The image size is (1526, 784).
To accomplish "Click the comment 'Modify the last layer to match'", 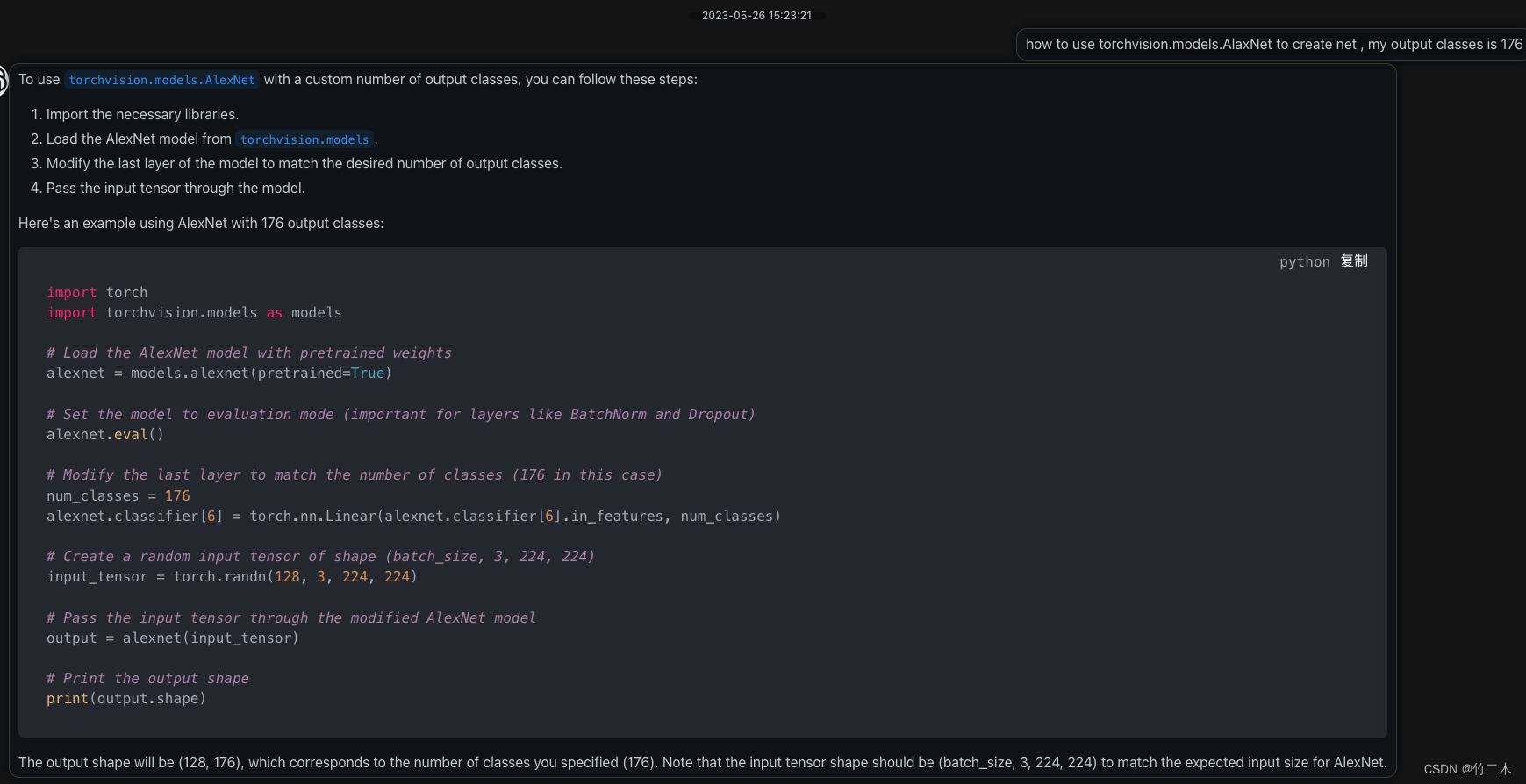I will point(355,474).
